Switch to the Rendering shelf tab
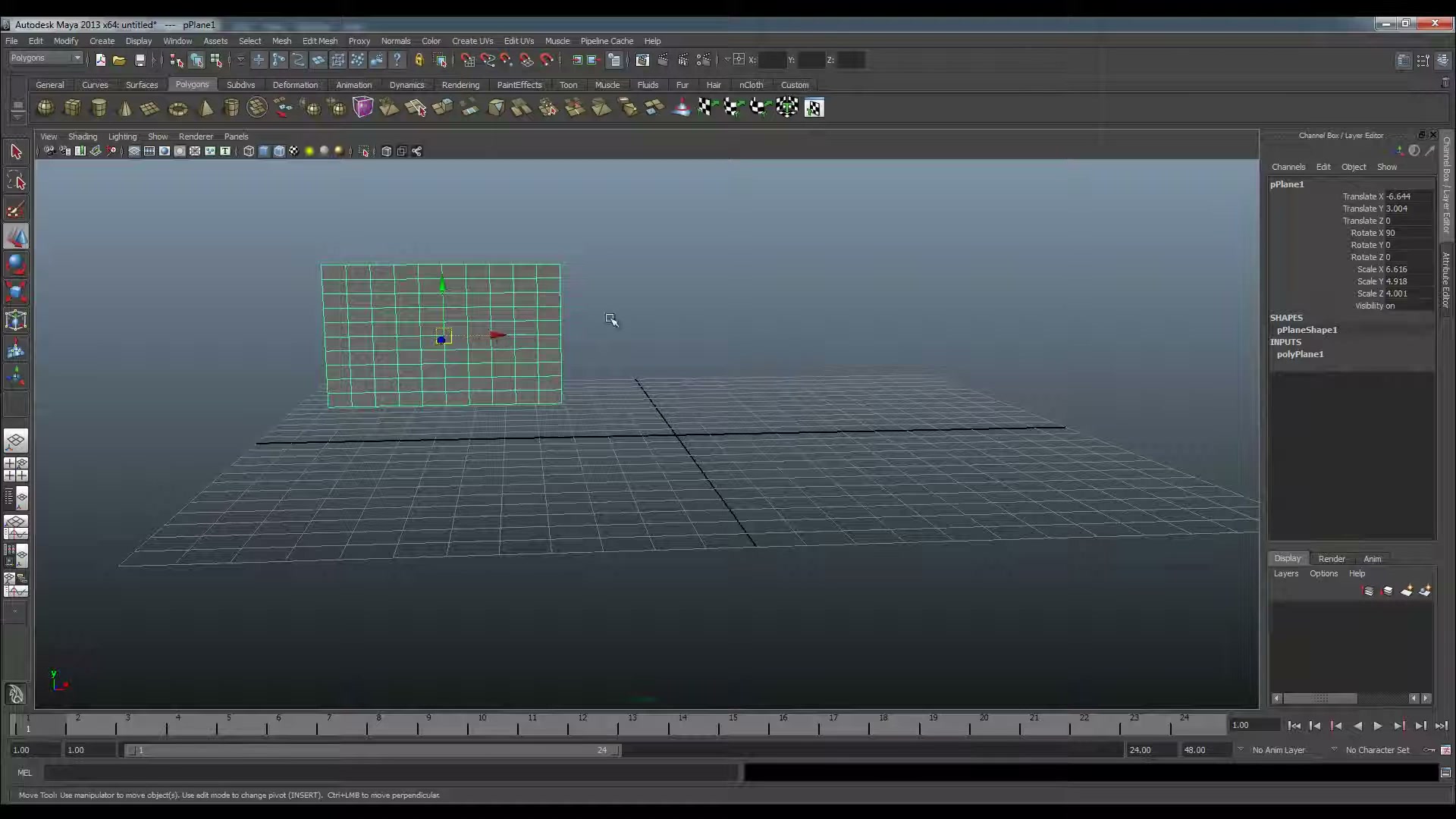Image resolution: width=1456 pixels, height=819 pixels. coord(460,85)
